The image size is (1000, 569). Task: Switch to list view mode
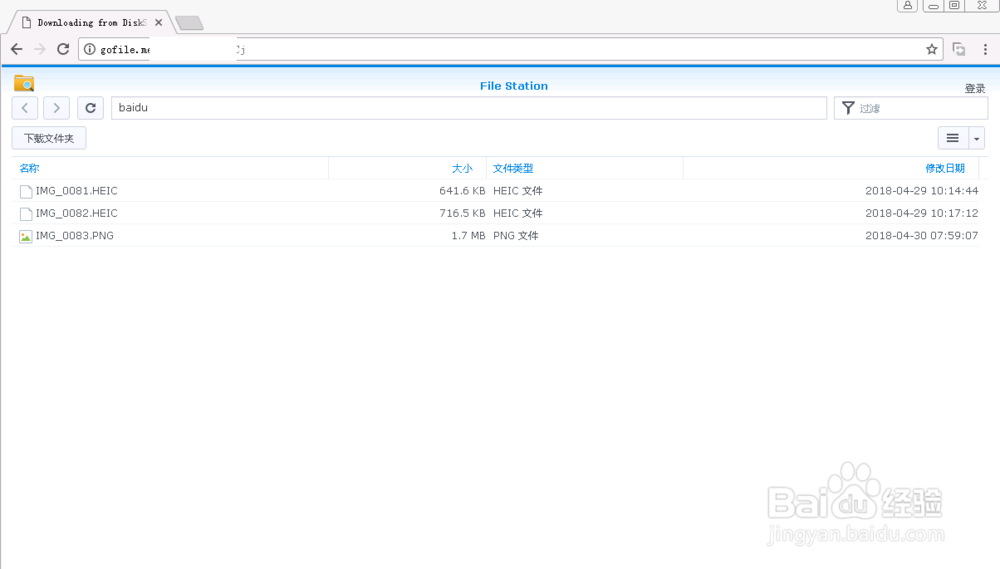pyautogui.click(x=953, y=138)
